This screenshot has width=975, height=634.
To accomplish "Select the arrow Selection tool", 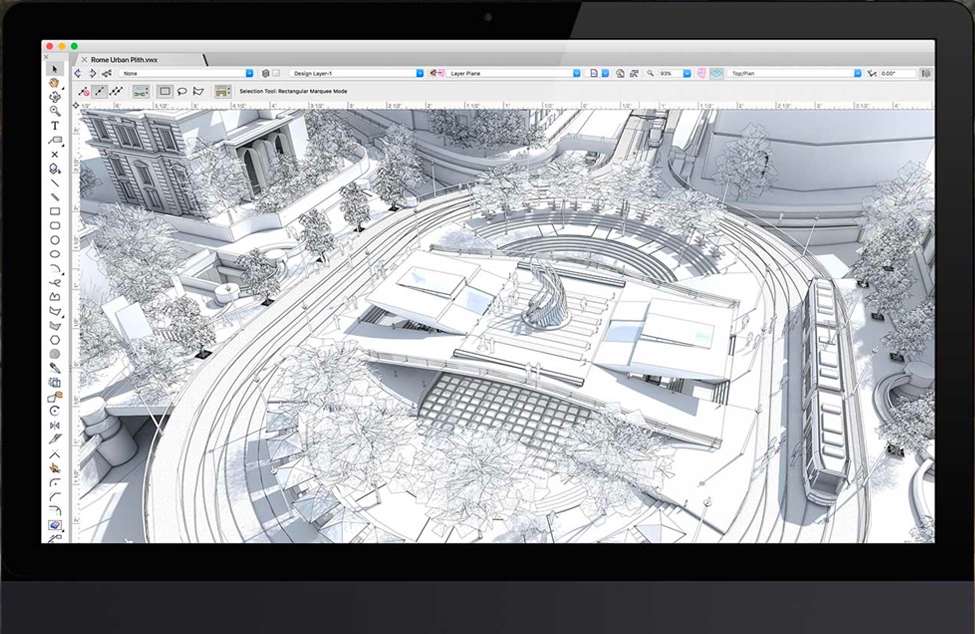I will click(x=55, y=69).
